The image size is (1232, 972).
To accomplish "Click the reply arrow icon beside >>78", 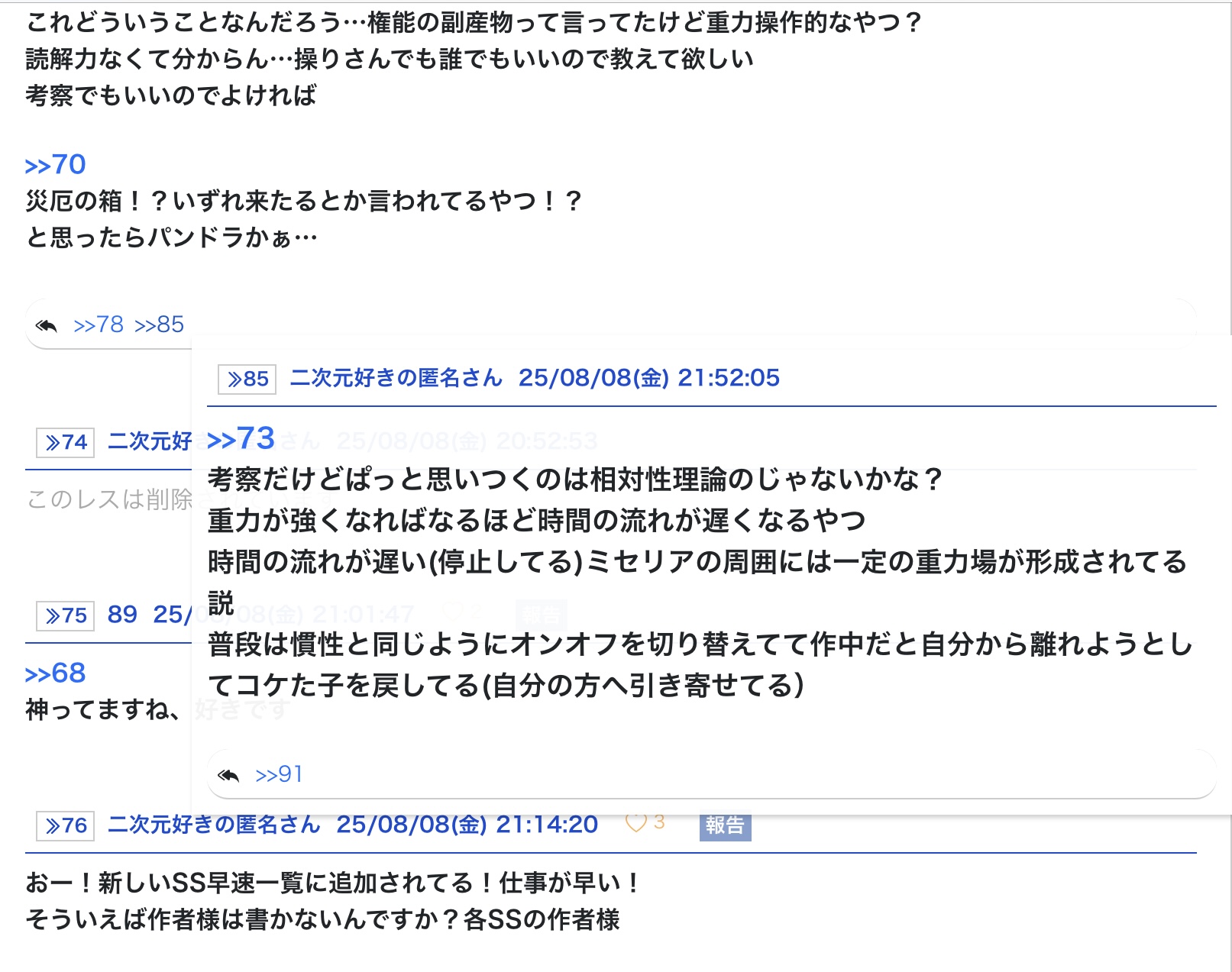I will tap(47, 326).
